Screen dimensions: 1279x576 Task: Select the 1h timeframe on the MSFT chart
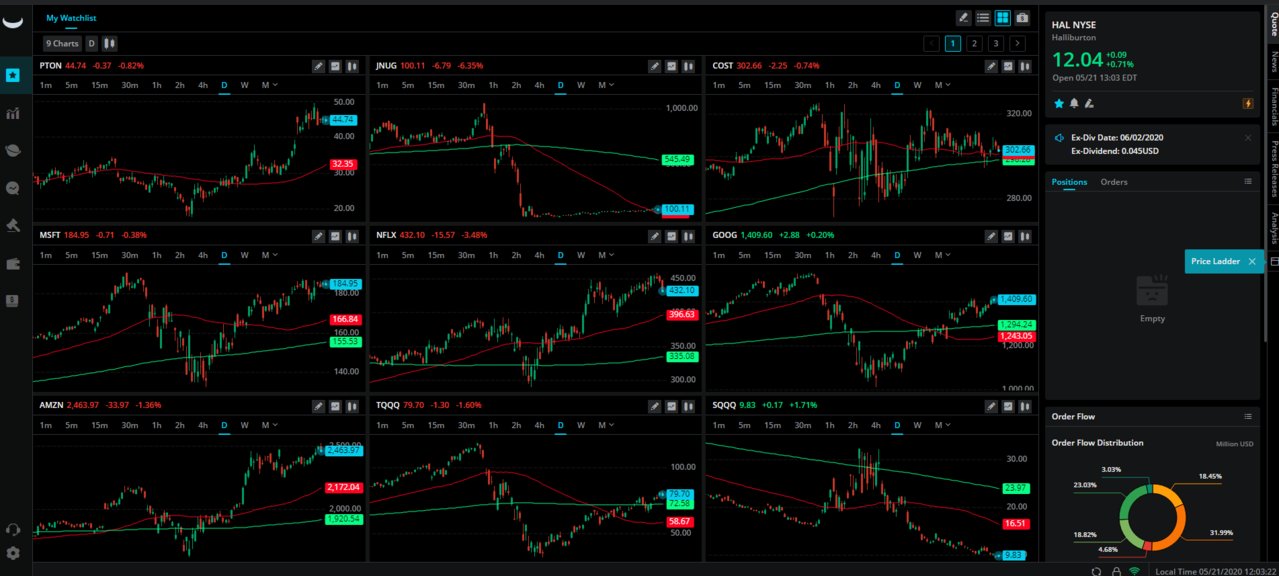157,255
